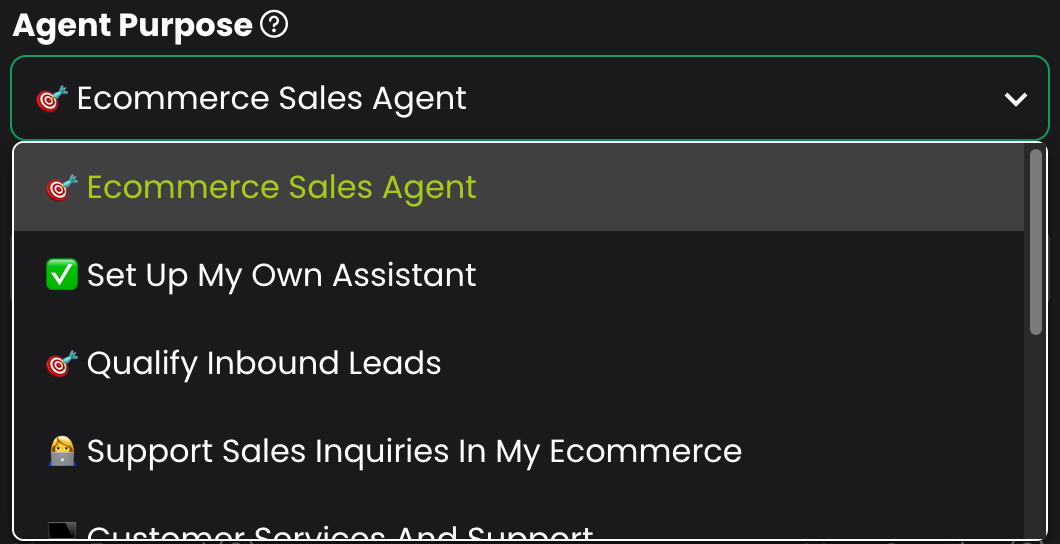Image resolution: width=1060 pixels, height=544 pixels.
Task: Click blank area right of Set Up My Own Assistant
Action: [750, 275]
